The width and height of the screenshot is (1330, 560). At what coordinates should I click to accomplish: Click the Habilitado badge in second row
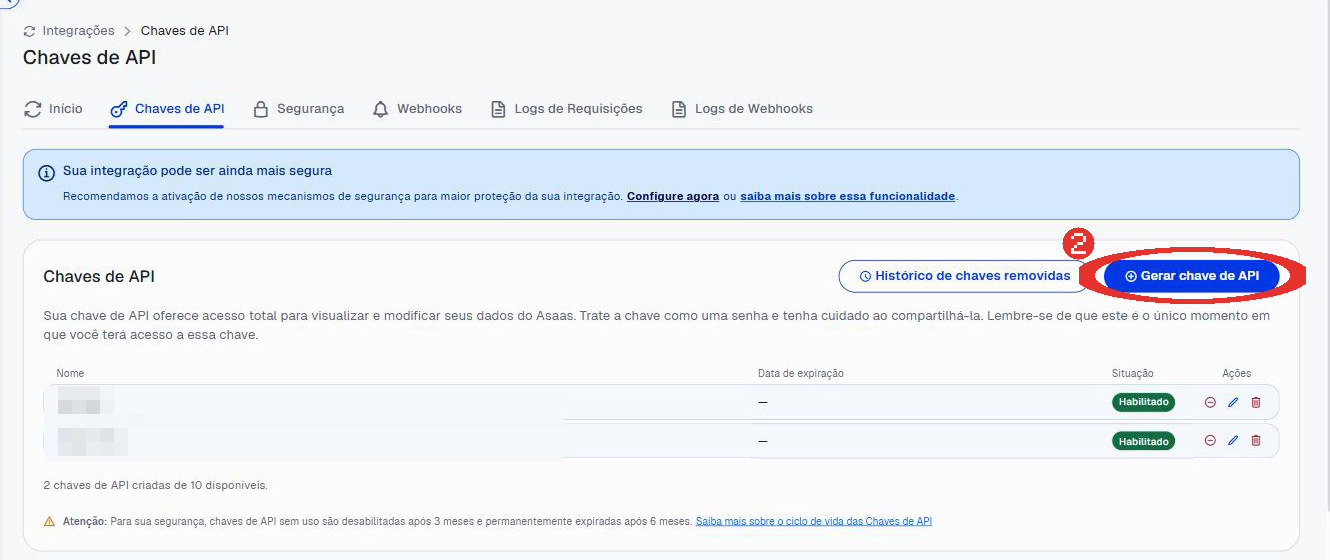pyautogui.click(x=1143, y=441)
